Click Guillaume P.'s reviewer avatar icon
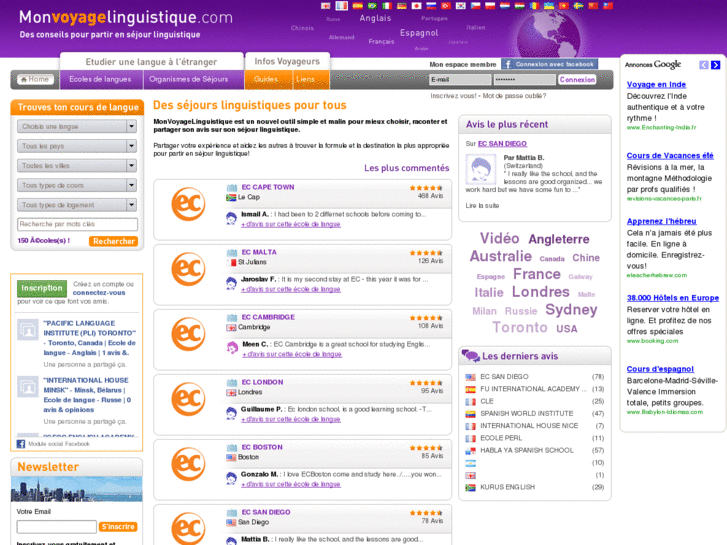Screen dimensions: 727x545 pyautogui.click(x=231, y=413)
